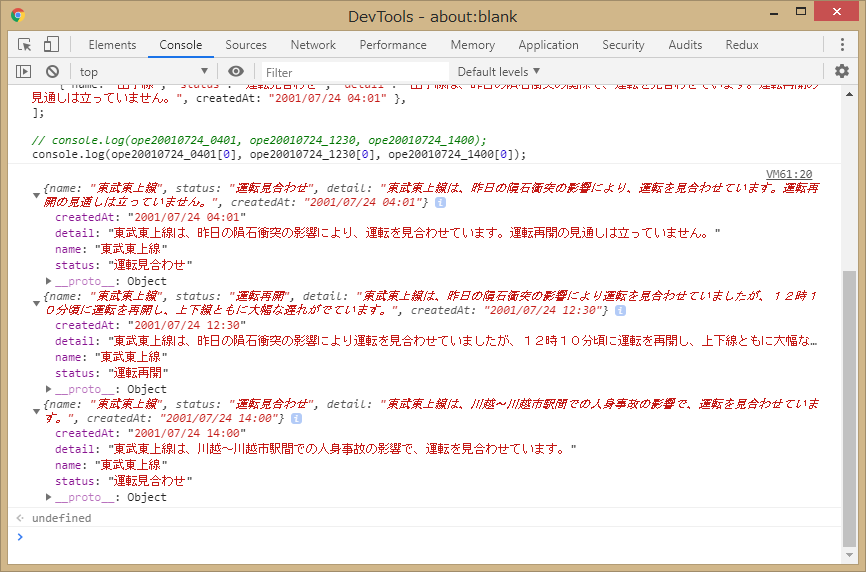Screen dimensions: 866x572
Task: Clear the console with the clear icon
Action: [52, 72]
